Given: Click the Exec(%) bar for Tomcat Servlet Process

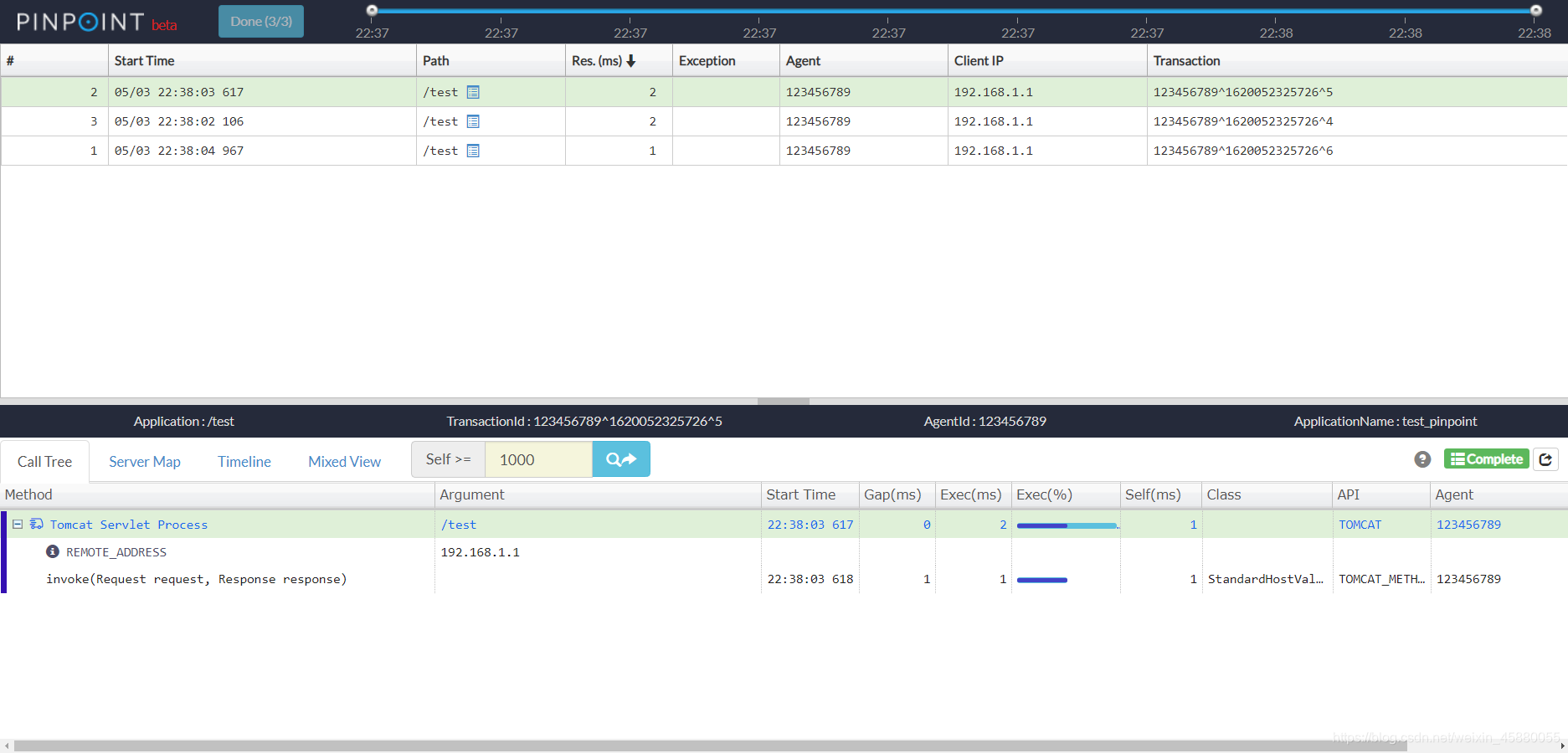Looking at the screenshot, I should point(1067,525).
